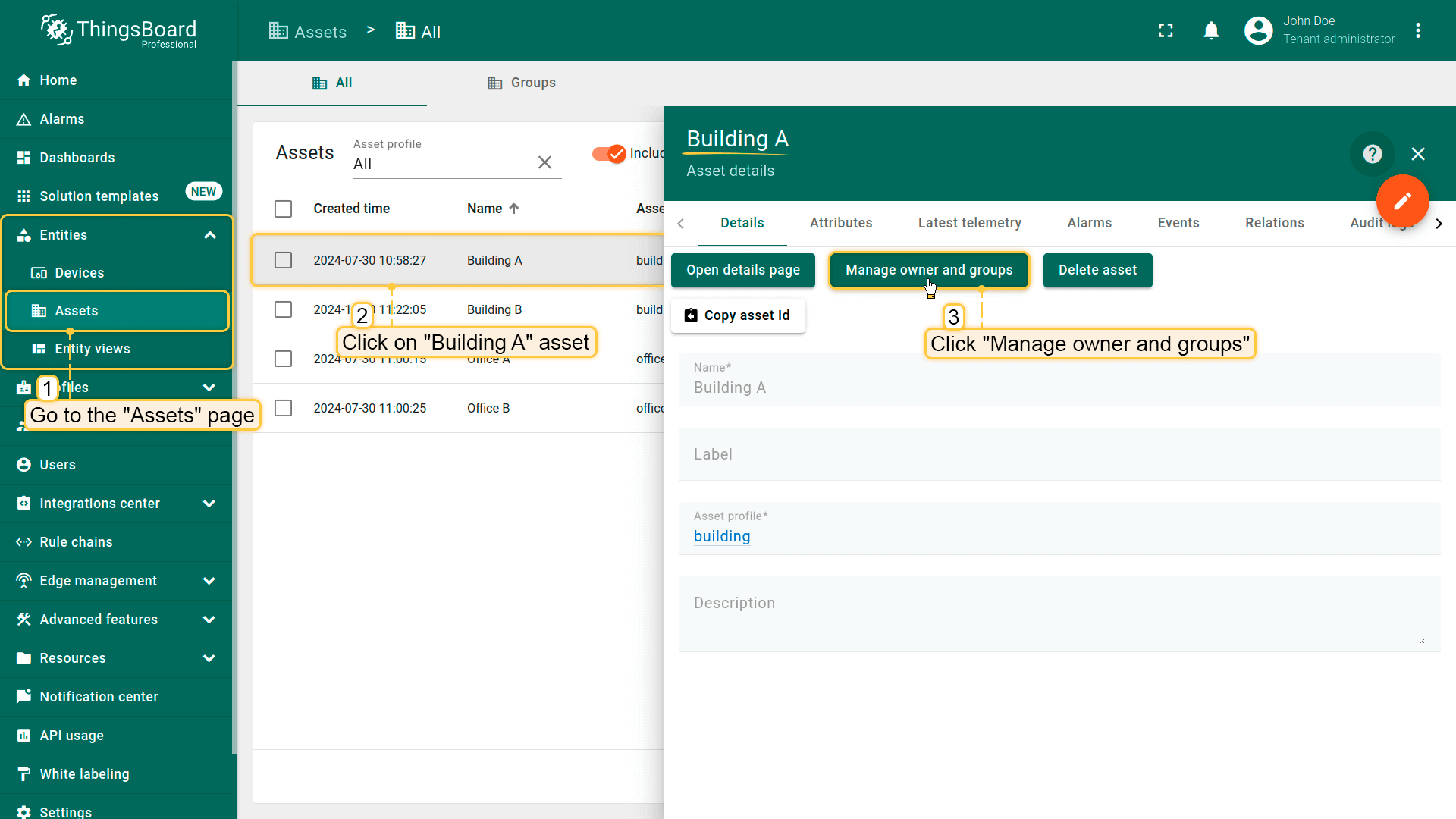Click the orange pencil edit button
Viewport: 1456px width, 819px height.
point(1402,201)
